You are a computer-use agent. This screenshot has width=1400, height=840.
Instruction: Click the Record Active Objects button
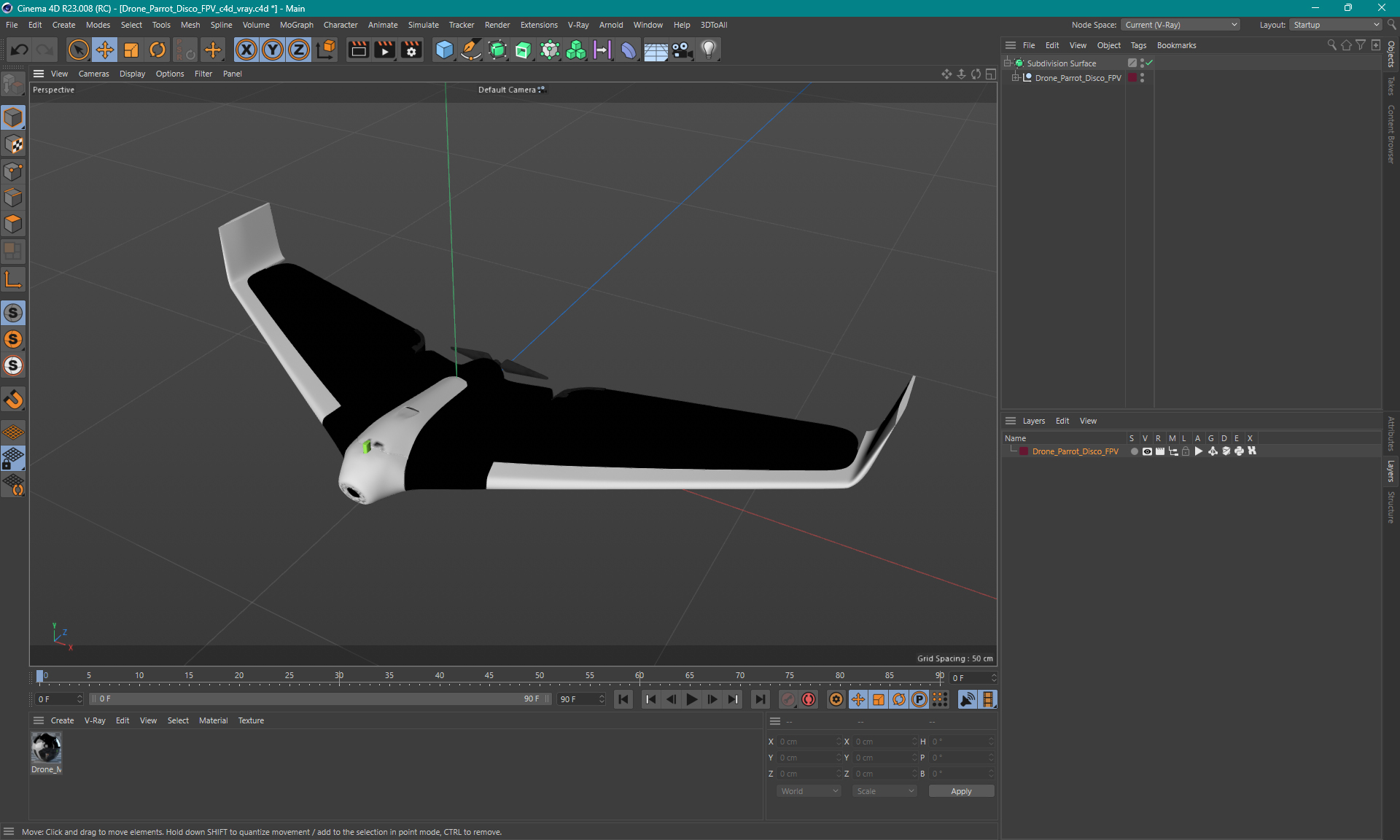pos(788,699)
